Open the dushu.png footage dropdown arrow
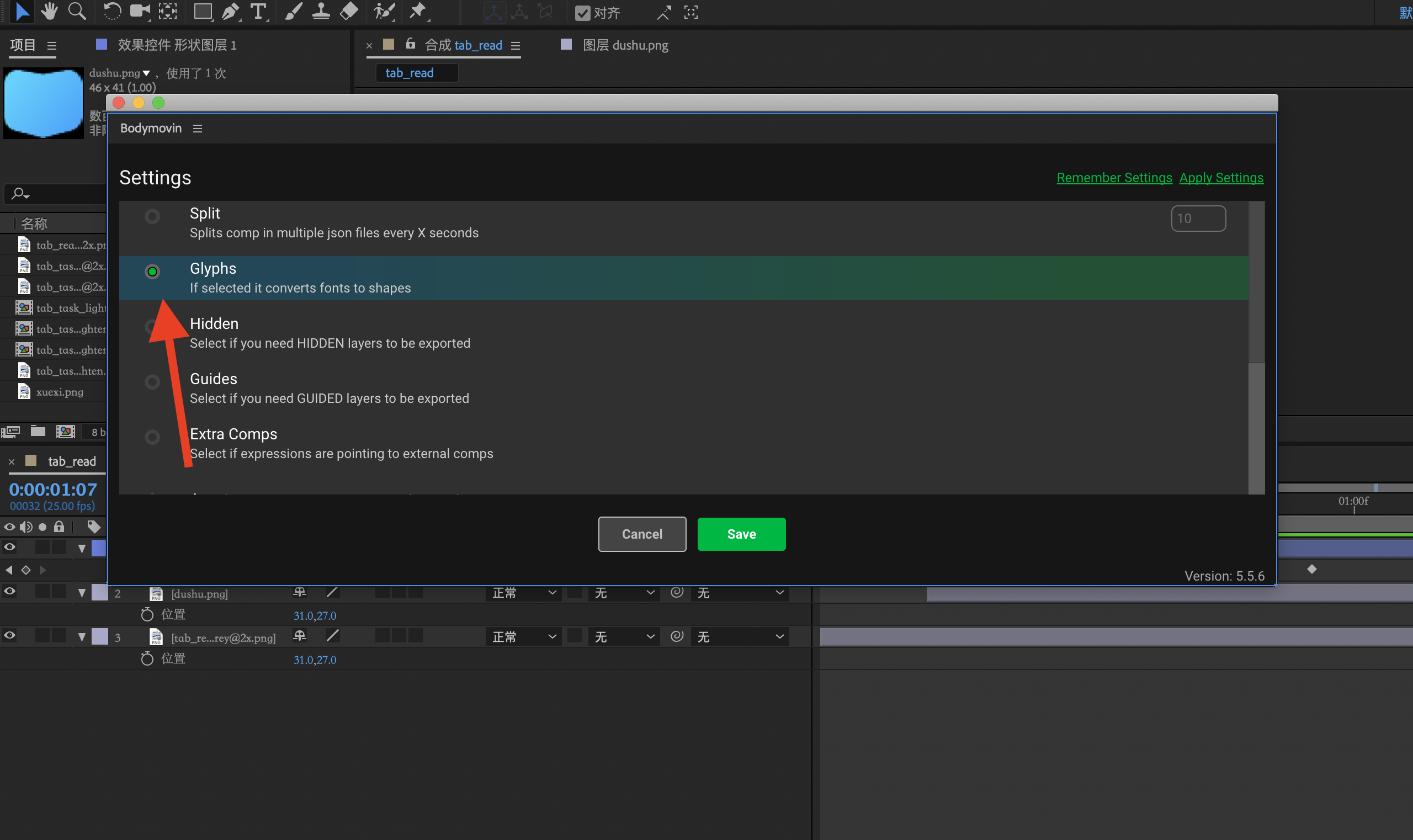1413x840 pixels. (x=146, y=73)
